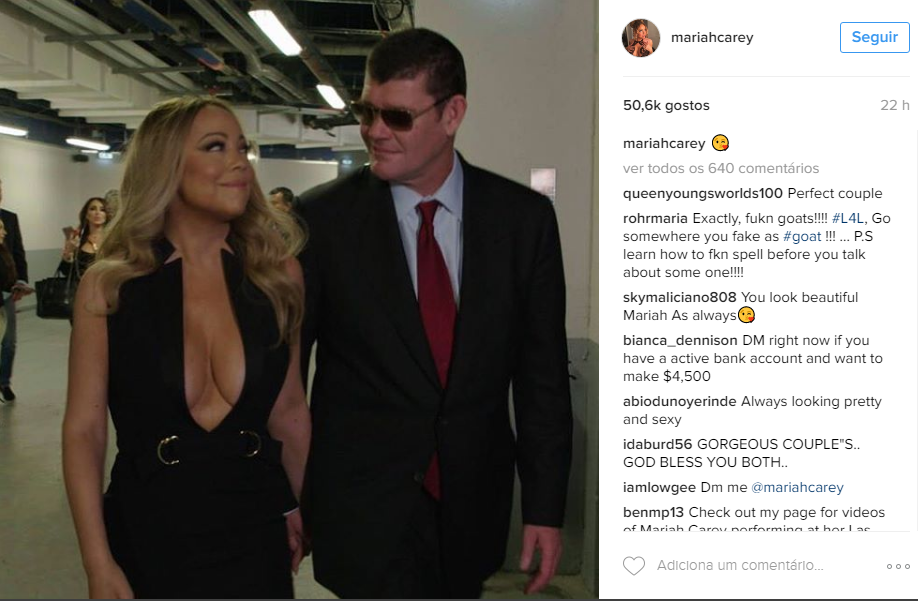Visit abiodunoyerinde commenter profile
The height and width of the screenshot is (601, 918).
click(680, 401)
